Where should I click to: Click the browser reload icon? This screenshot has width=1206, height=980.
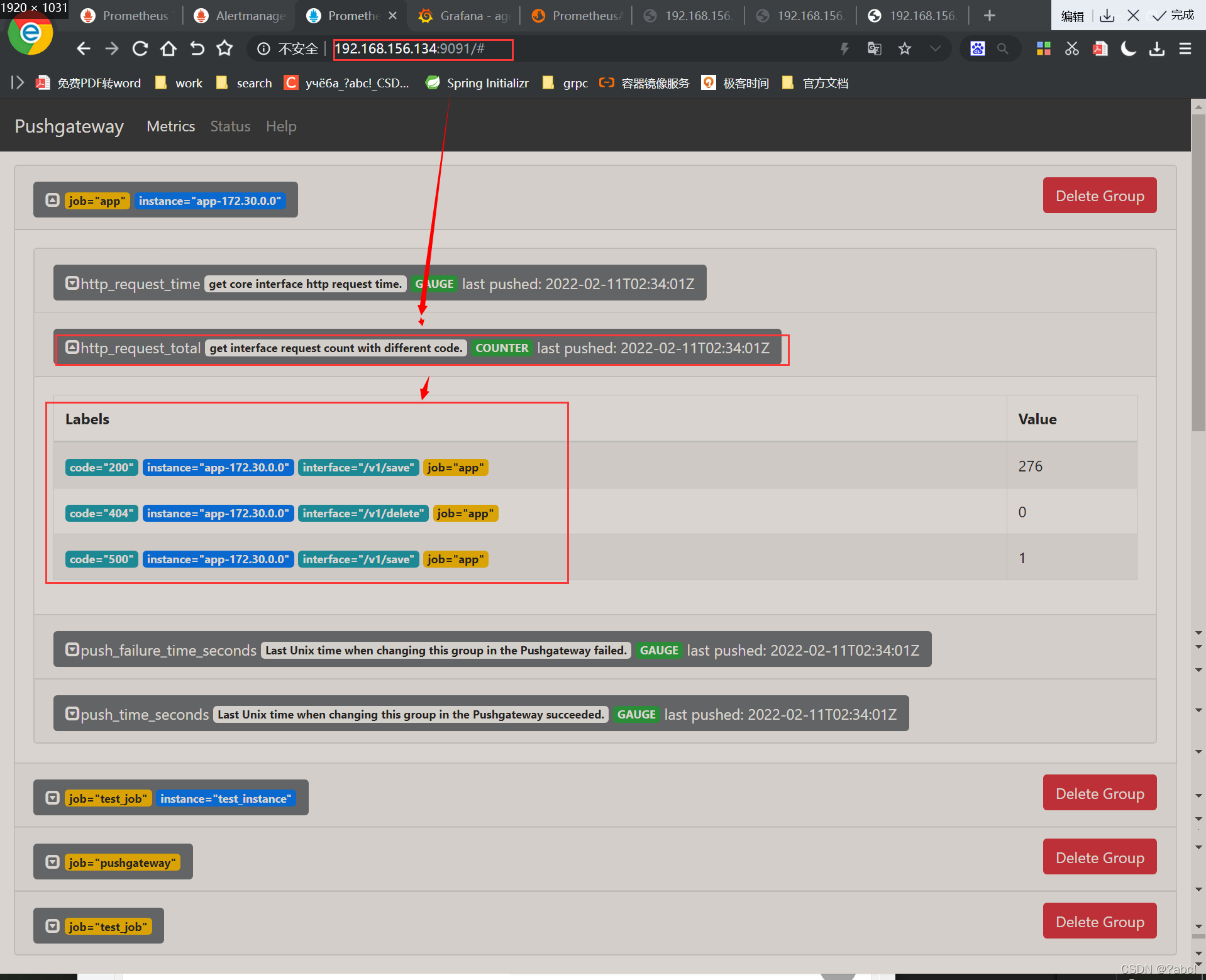[x=140, y=49]
